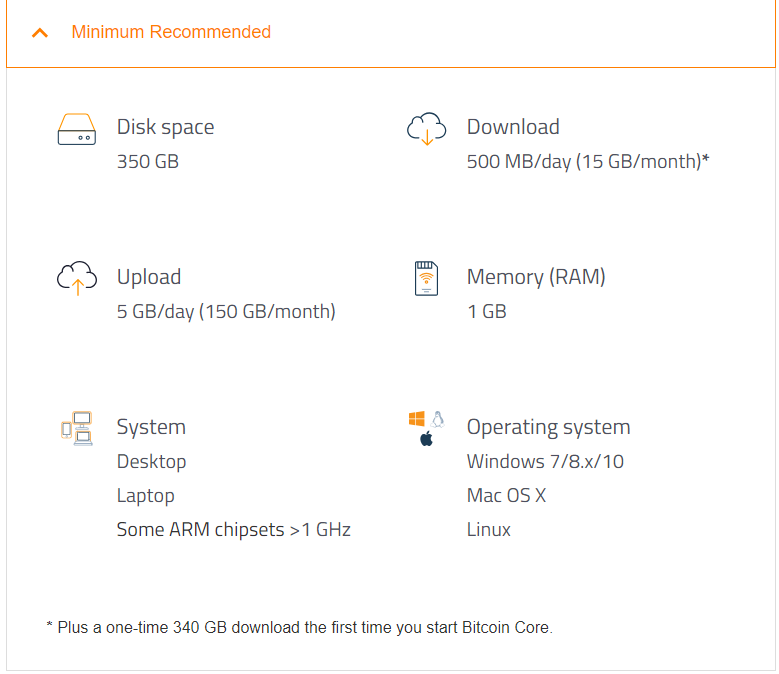
Task: Click the Disk space heading
Action: pos(165,127)
